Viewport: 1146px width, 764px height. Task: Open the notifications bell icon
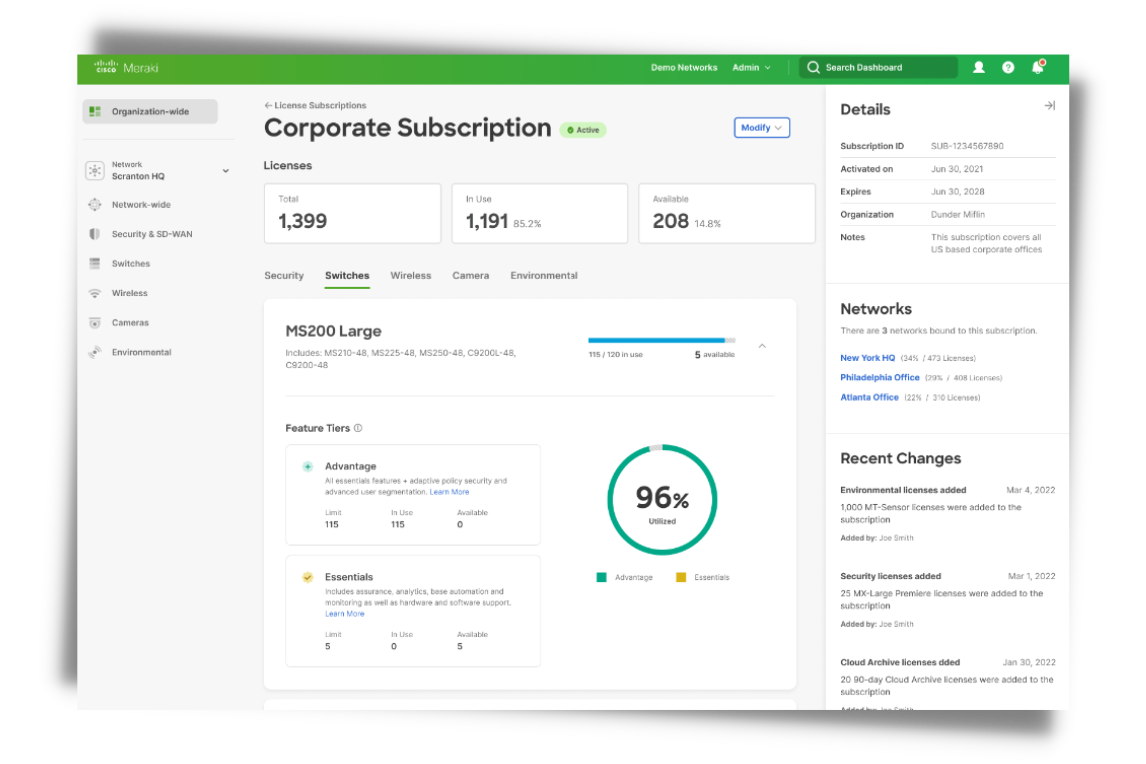click(x=1038, y=67)
